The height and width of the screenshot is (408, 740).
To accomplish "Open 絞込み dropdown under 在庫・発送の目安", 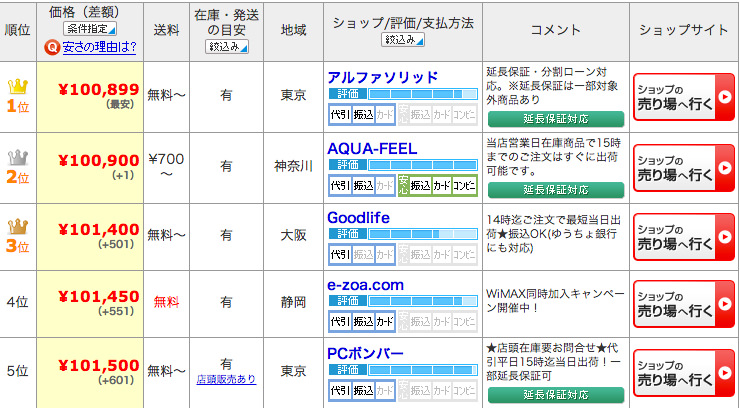I will [x=227, y=47].
